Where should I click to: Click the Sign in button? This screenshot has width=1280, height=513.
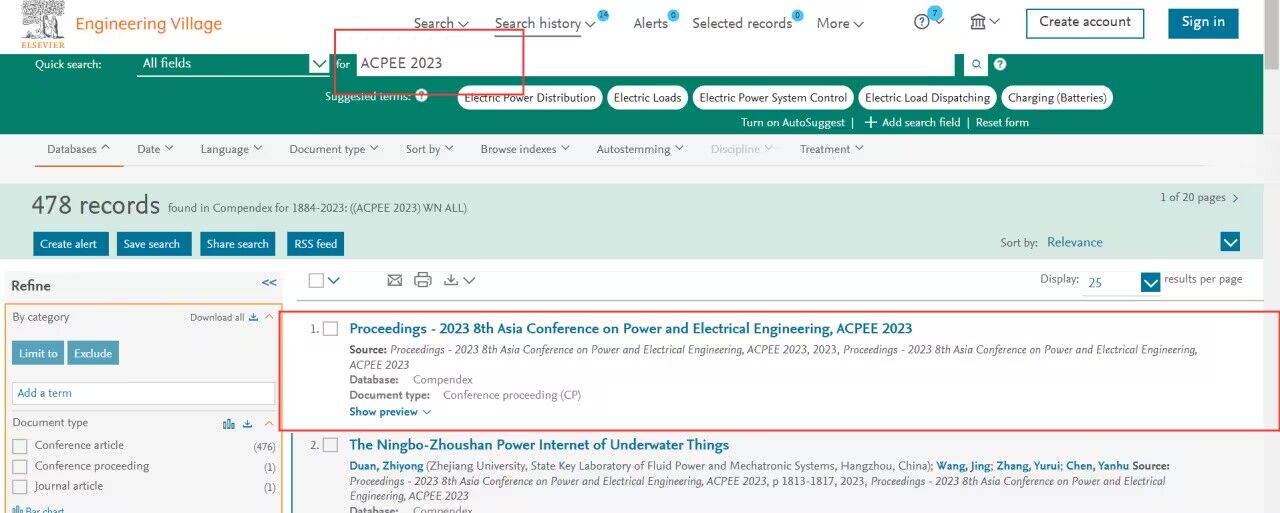point(1203,22)
